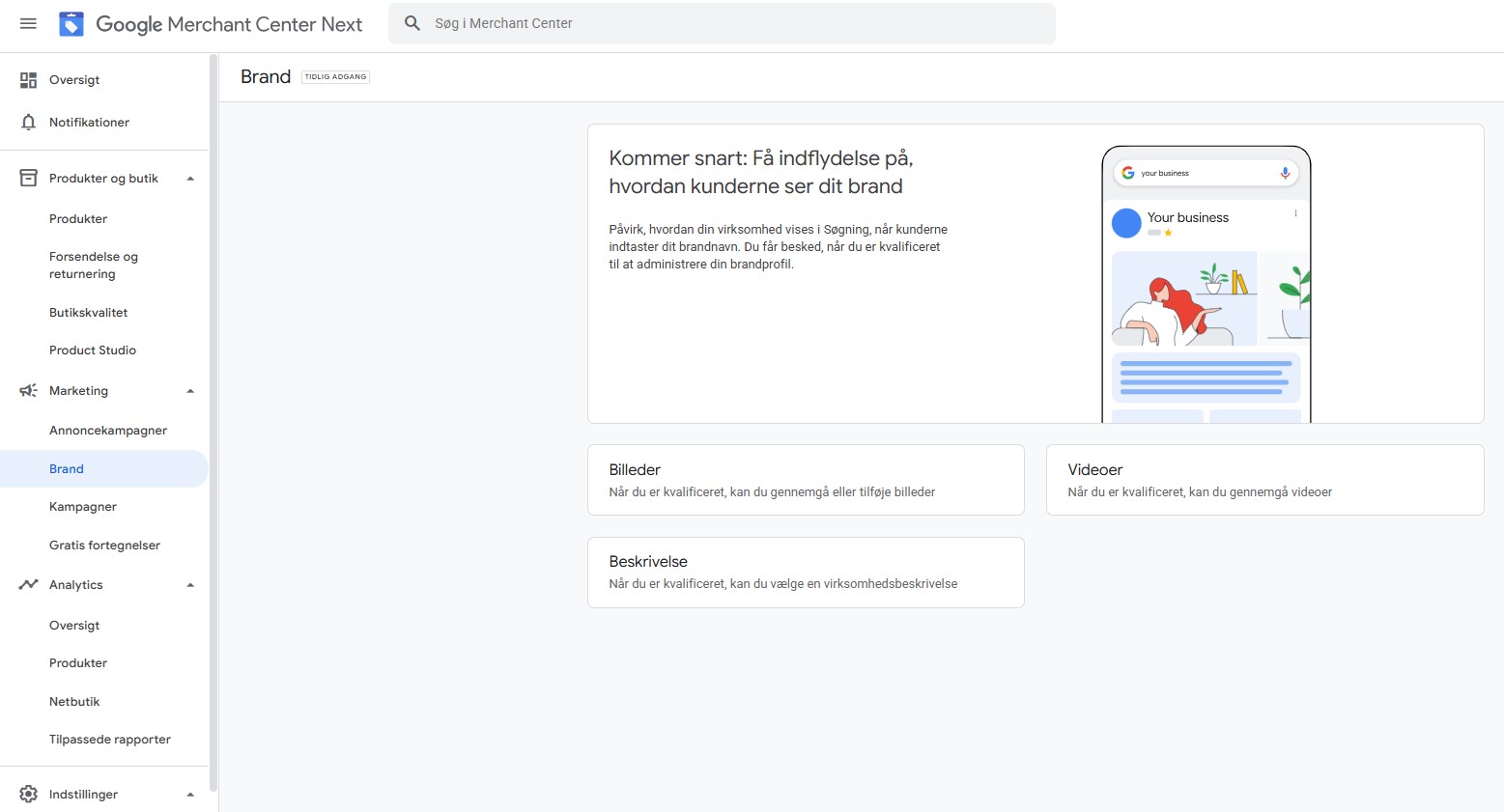Click the Marketing megaphone icon
The width and height of the screenshot is (1504, 812).
click(x=27, y=390)
